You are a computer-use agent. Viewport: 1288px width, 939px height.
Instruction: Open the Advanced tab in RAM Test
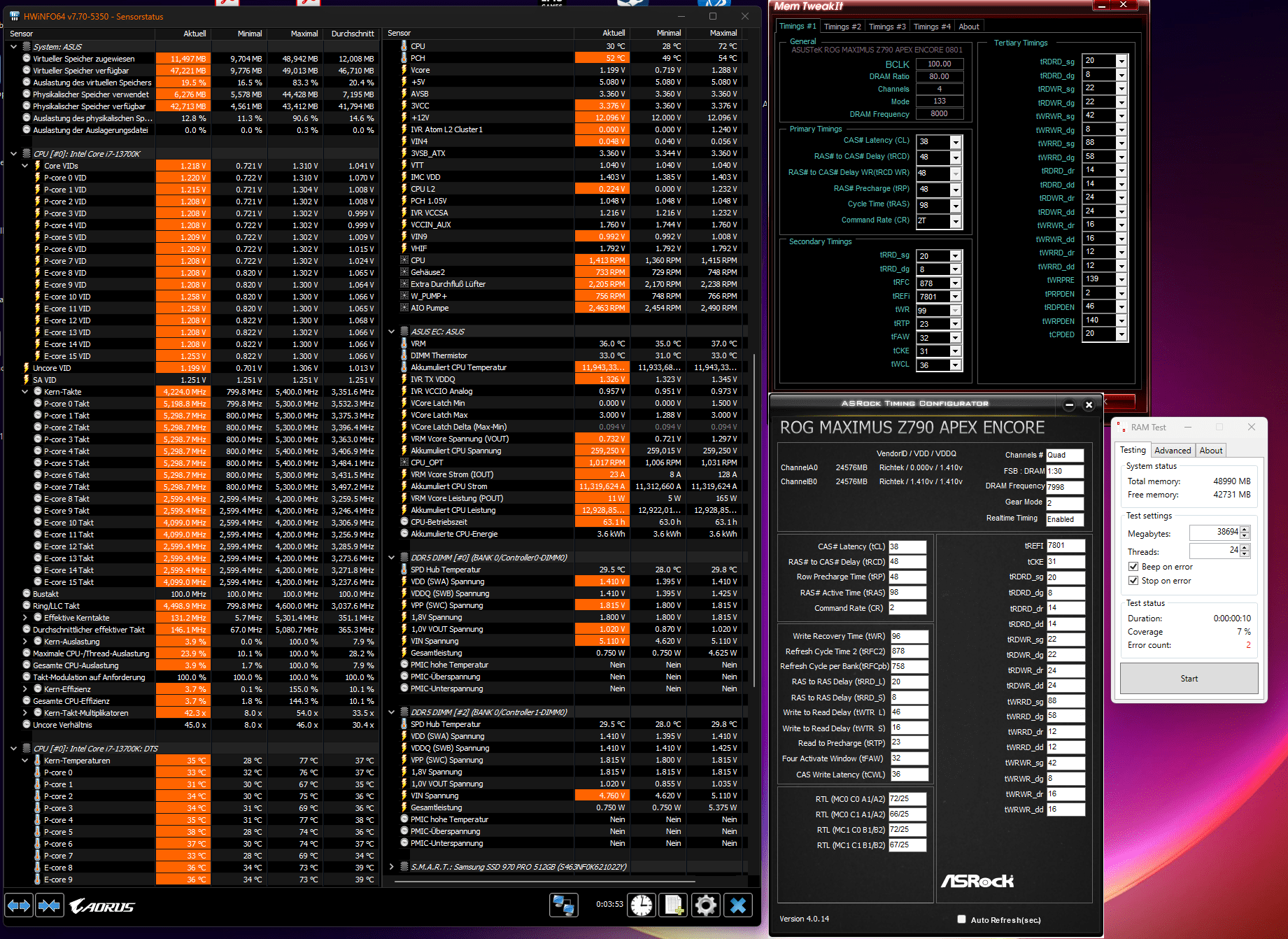(1173, 451)
